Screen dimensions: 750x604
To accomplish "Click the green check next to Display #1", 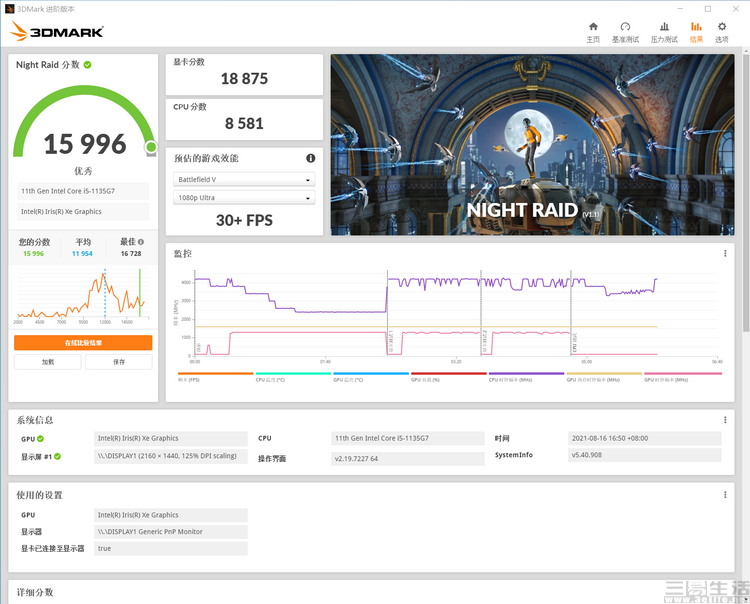I will click(57, 456).
